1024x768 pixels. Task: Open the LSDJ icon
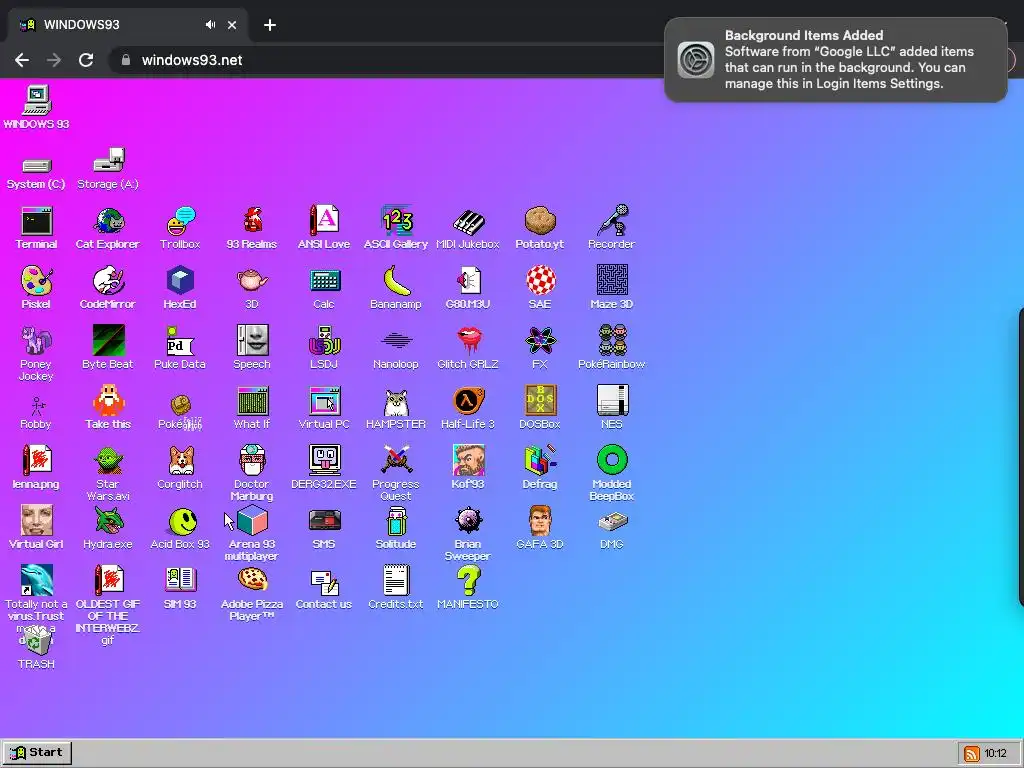tap(324, 342)
